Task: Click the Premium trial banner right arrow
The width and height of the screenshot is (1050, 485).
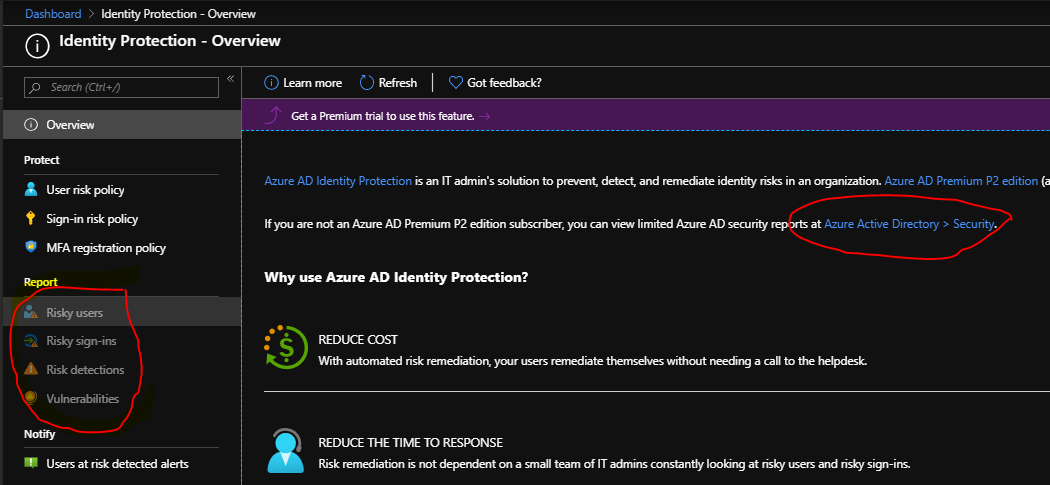Action: (485, 116)
